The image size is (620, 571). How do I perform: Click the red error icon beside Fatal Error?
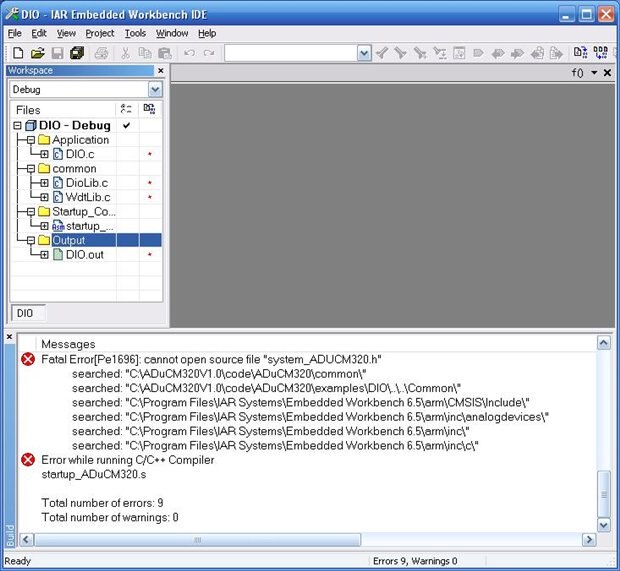click(x=28, y=359)
